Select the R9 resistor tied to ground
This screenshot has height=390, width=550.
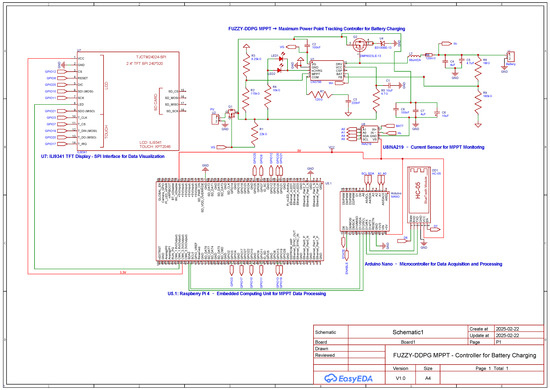(x=478, y=102)
